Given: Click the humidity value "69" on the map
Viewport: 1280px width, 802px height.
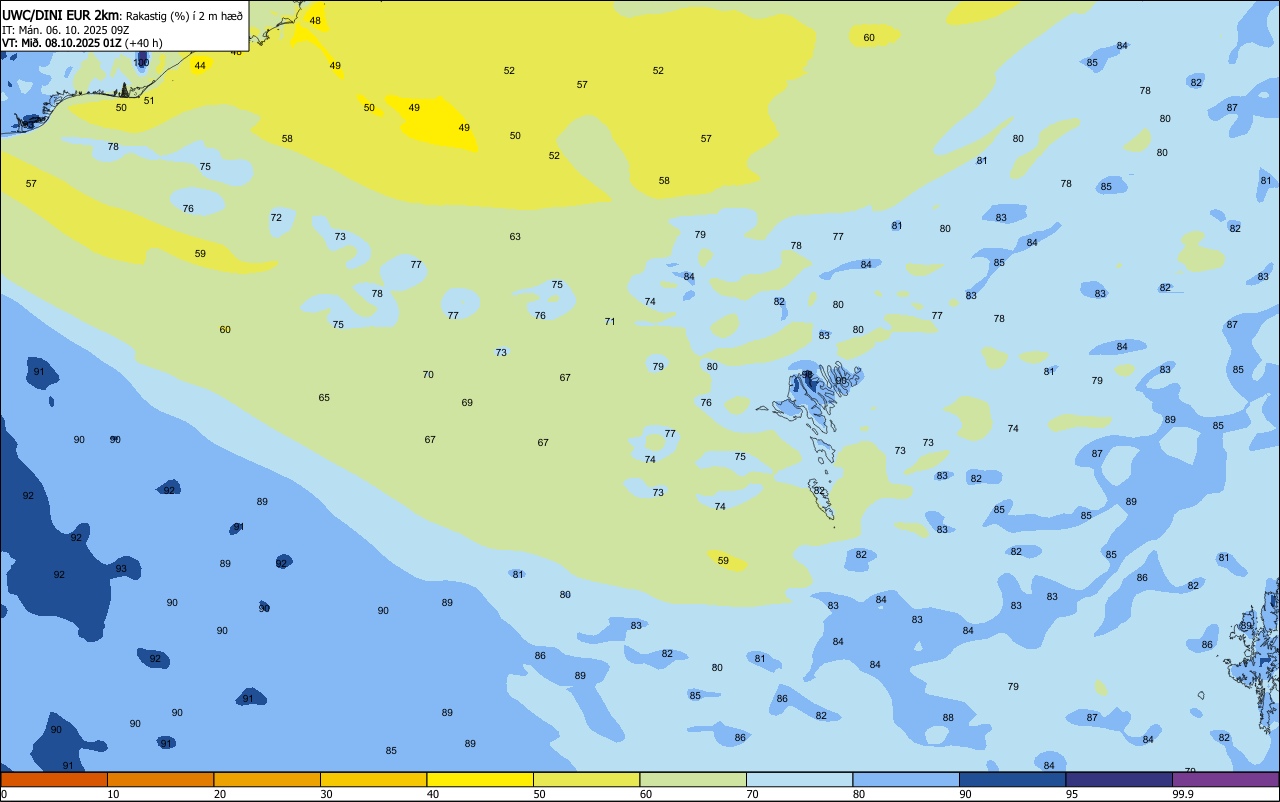Looking at the screenshot, I should tap(467, 403).
